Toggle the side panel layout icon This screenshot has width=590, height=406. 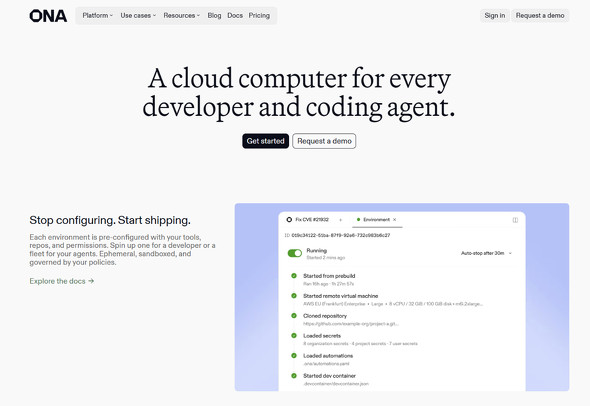[x=515, y=220]
